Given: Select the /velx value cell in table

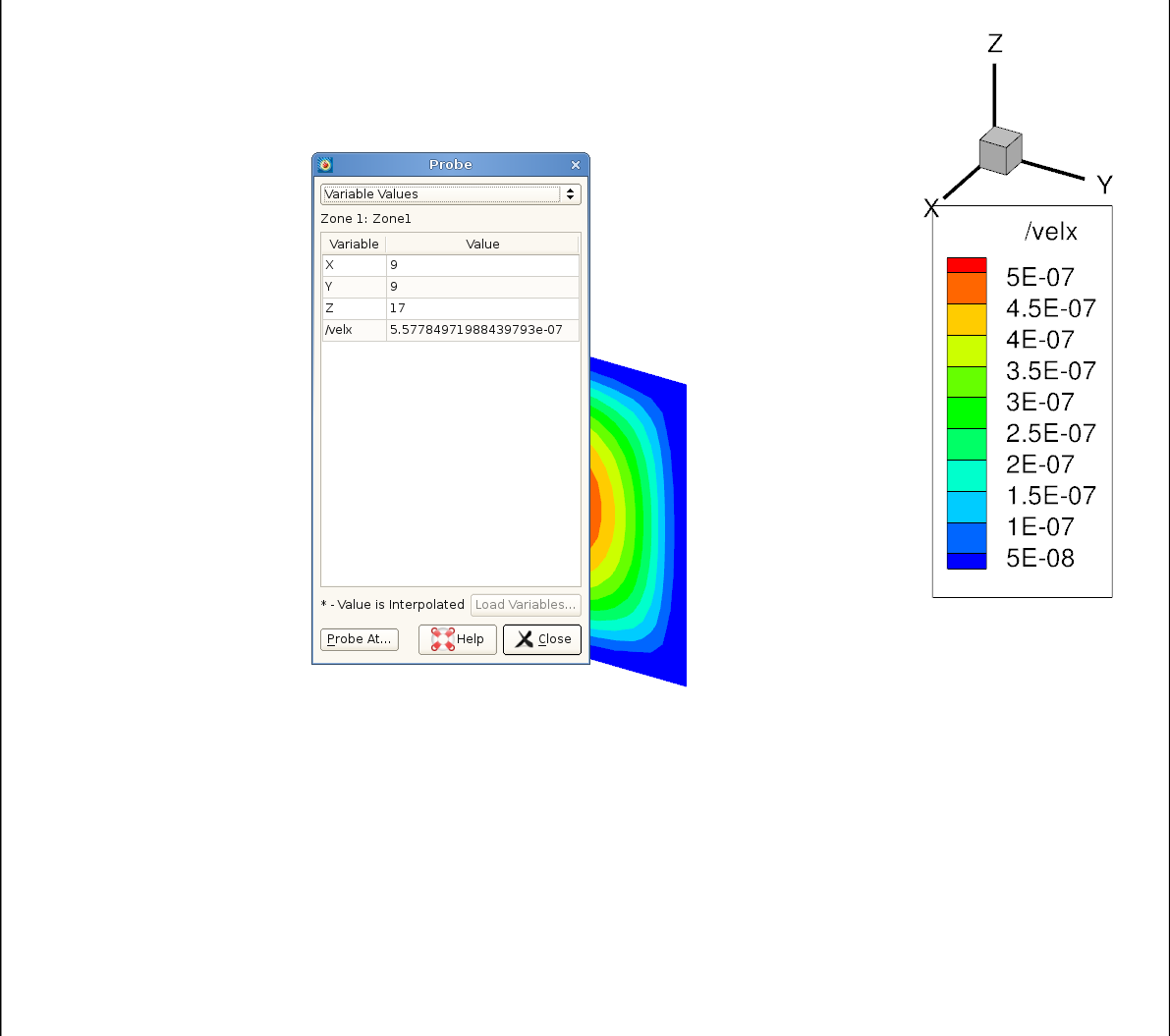Looking at the screenshot, I should (x=482, y=330).
